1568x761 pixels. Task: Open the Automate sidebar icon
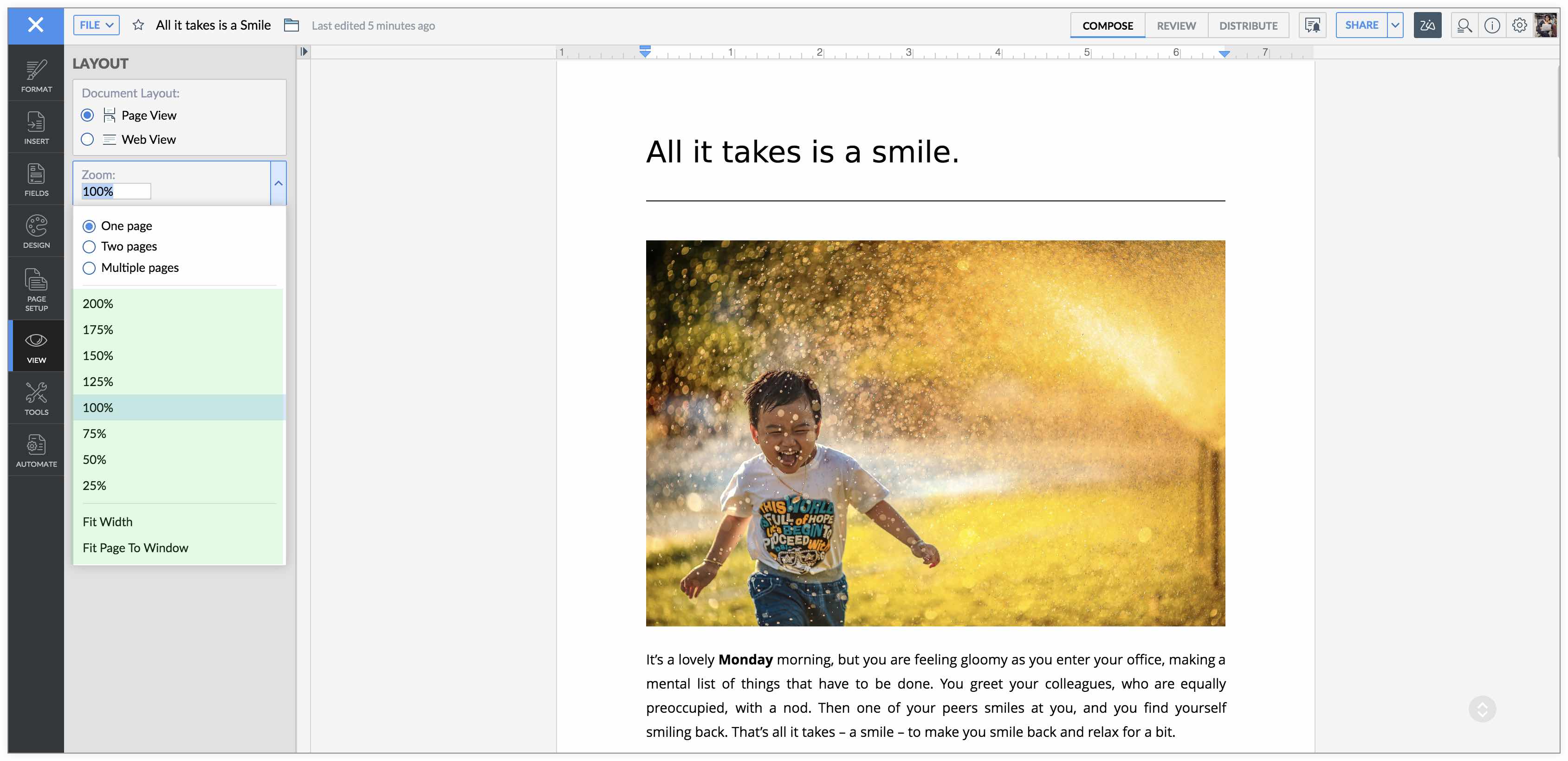coord(36,450)
